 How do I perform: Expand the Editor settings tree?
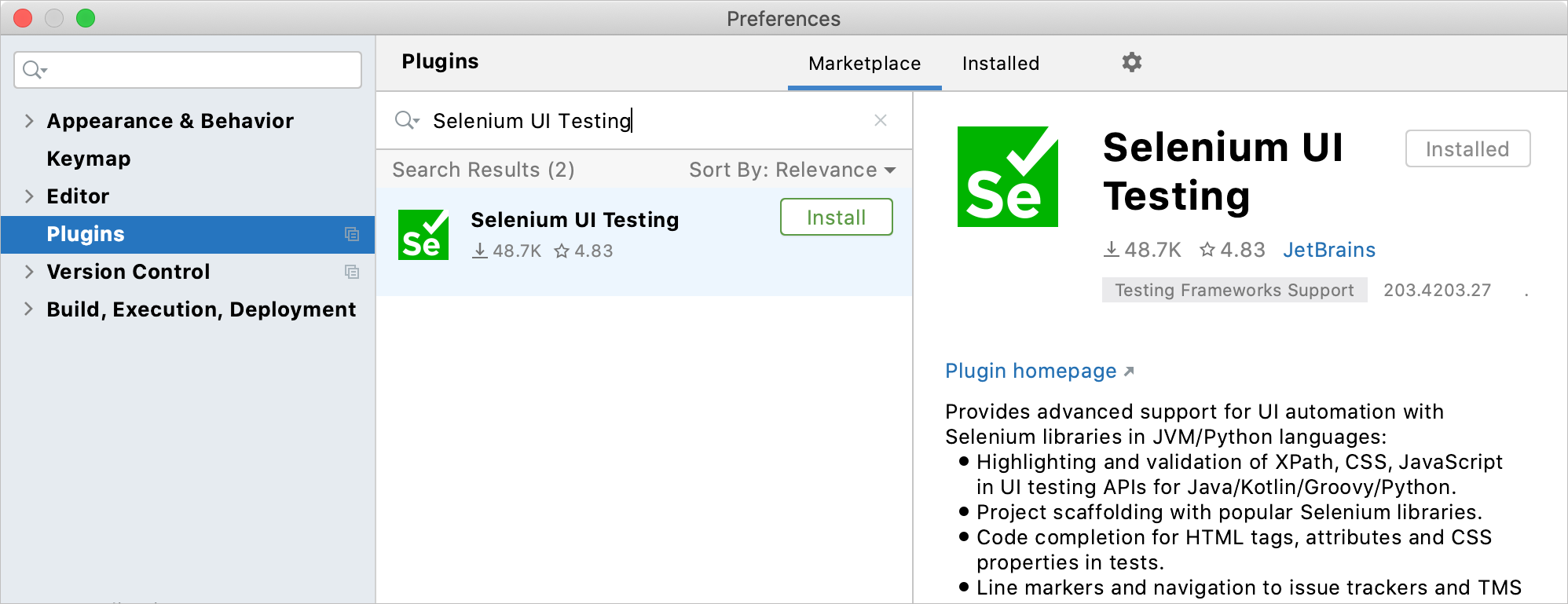29,196
